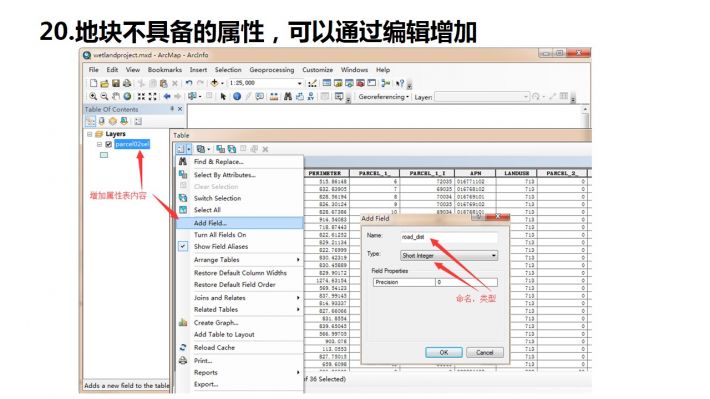
Task: Click List By Selection icon
Action: click(124, 121)
